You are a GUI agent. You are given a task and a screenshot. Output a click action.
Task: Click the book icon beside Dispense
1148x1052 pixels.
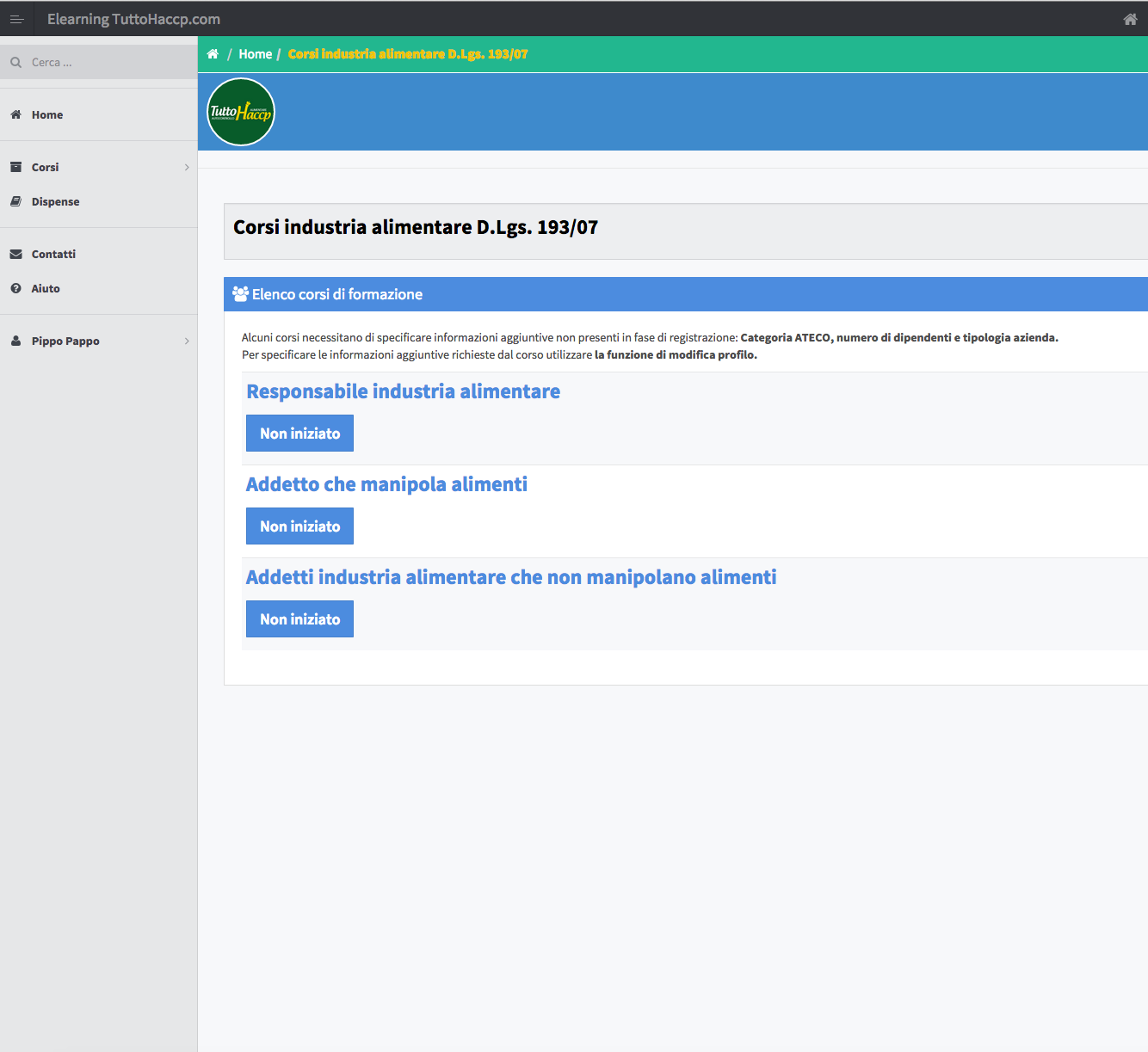click(15, 201)
